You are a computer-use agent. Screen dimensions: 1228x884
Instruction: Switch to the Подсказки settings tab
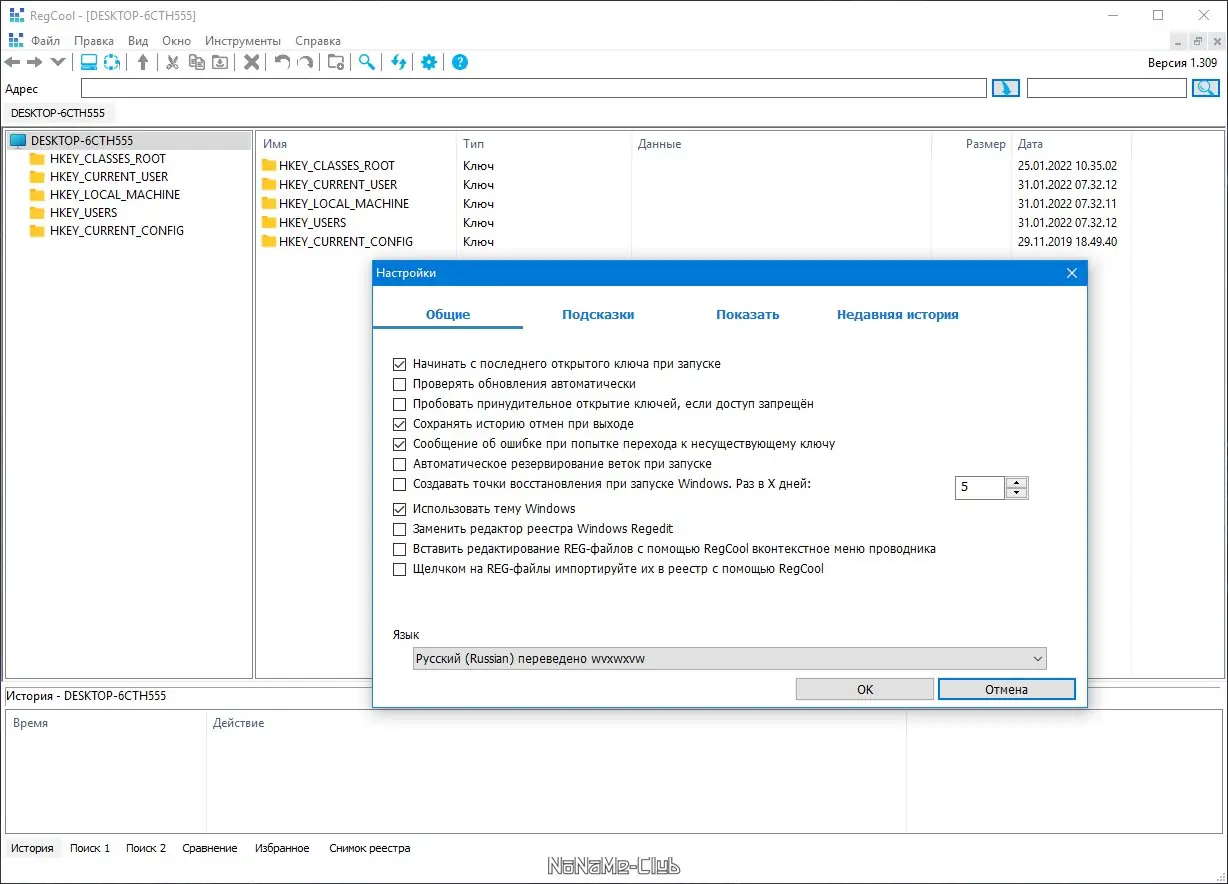click(598, 314)
